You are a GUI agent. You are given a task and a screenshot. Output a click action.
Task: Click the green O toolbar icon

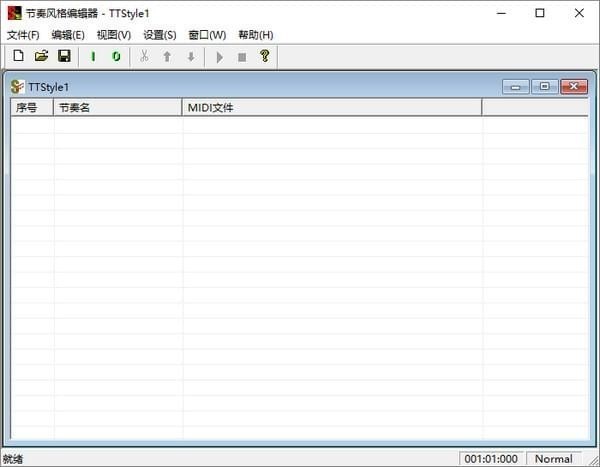[116, 57]
